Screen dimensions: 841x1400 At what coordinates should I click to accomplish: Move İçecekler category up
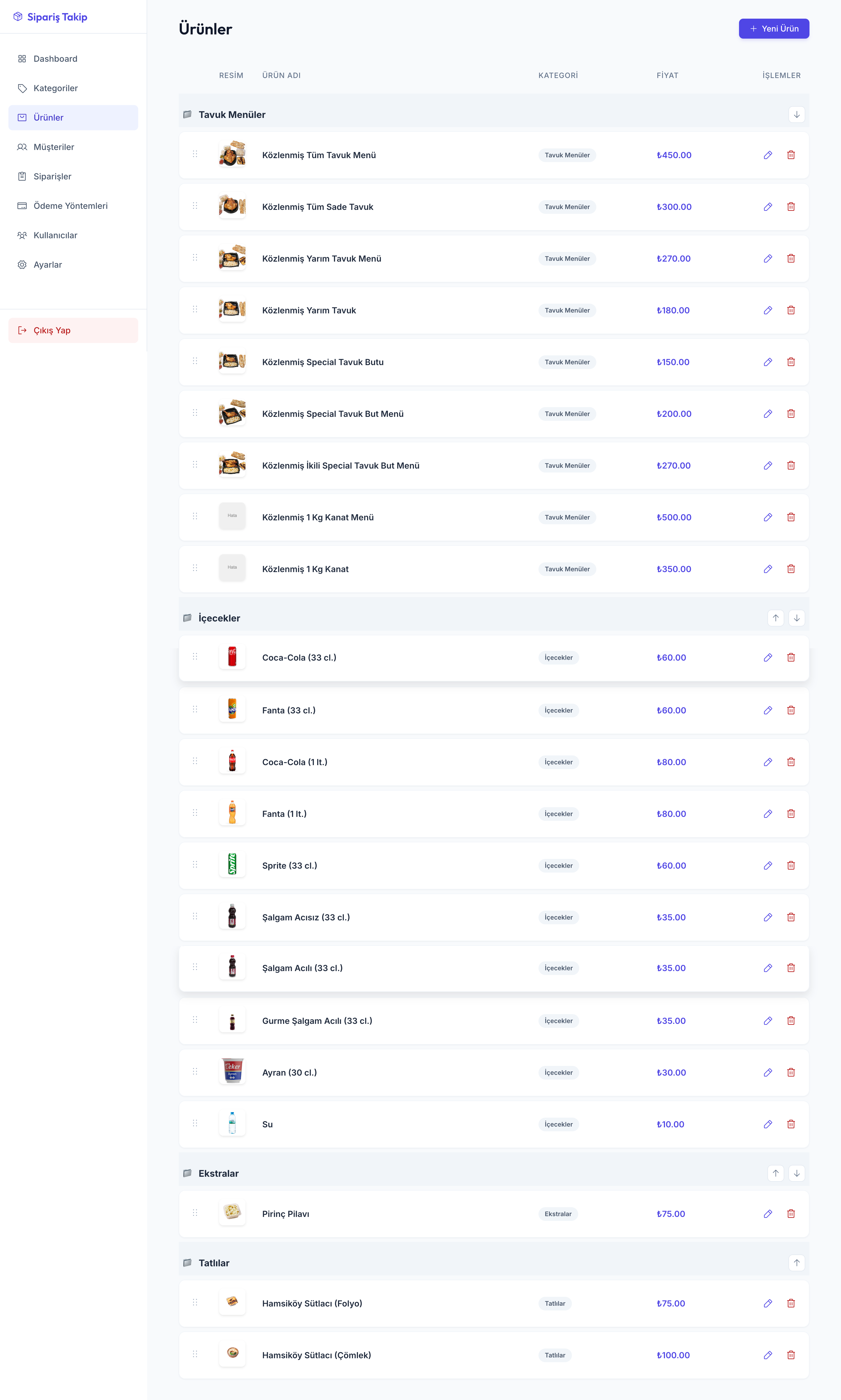coord(776,618)
